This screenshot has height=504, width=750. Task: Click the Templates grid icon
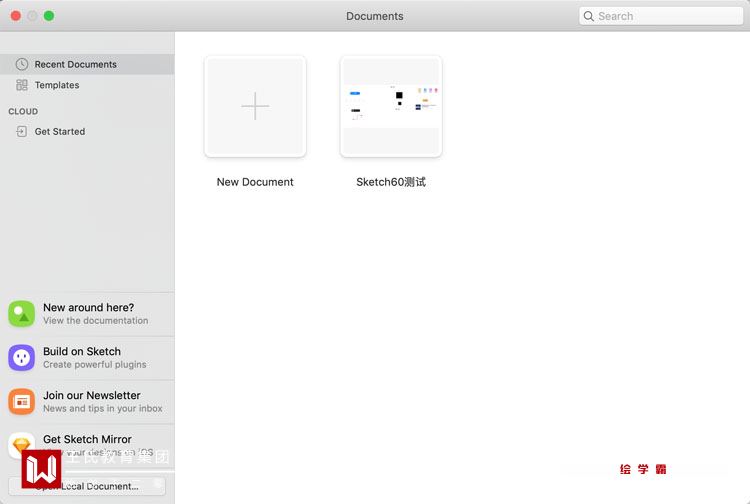[x=22, y=85]
